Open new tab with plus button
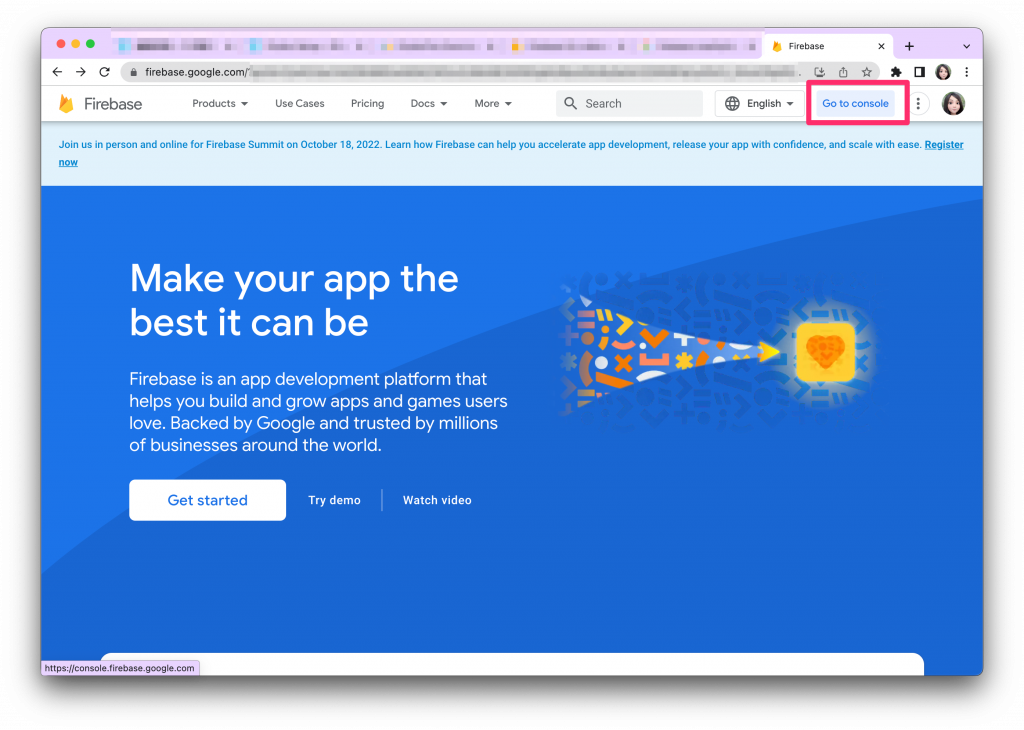The height and width of the screenshot is (730, 1024). [909, 46]
